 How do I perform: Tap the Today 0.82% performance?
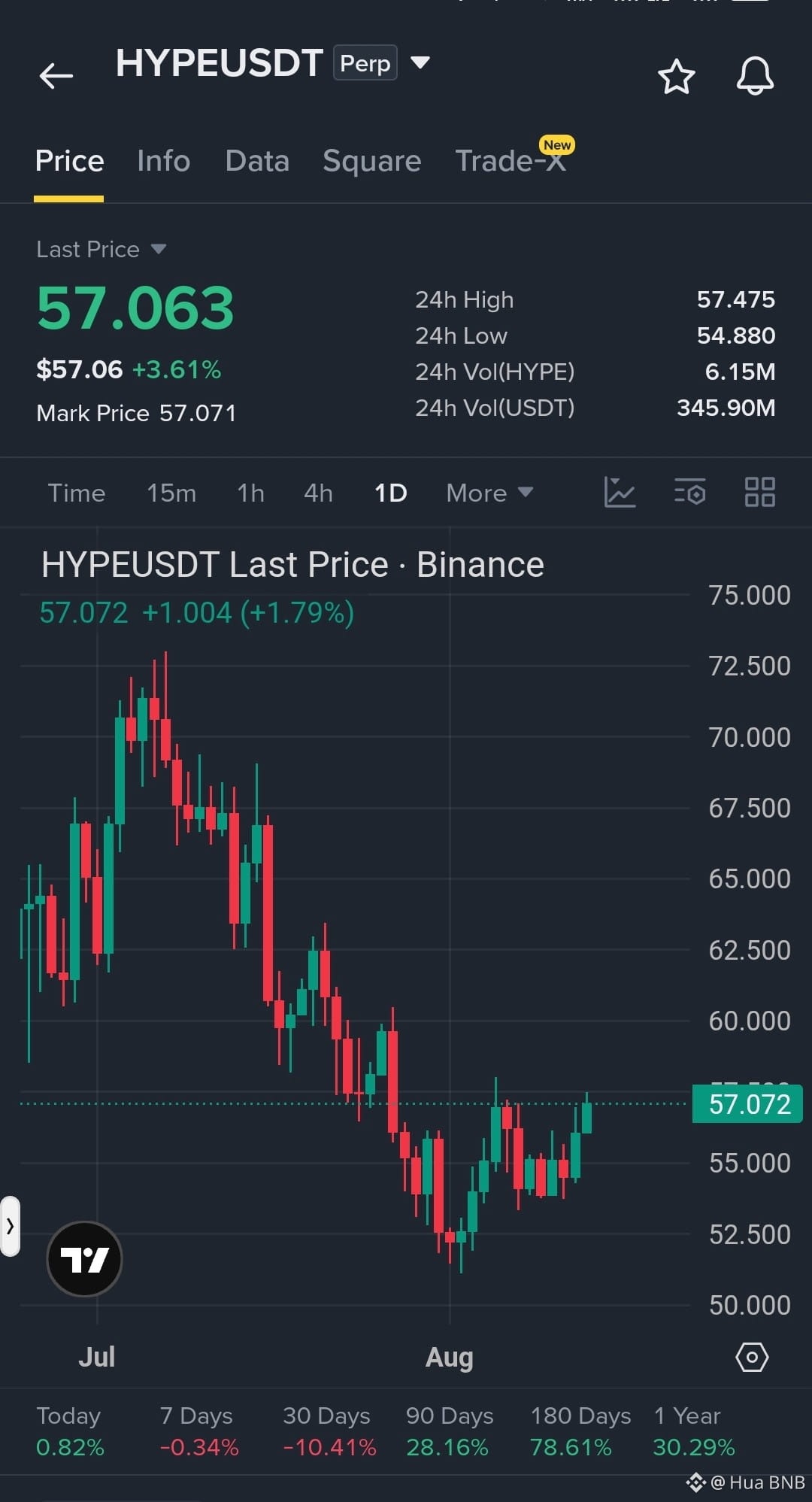click(70, 1431)
